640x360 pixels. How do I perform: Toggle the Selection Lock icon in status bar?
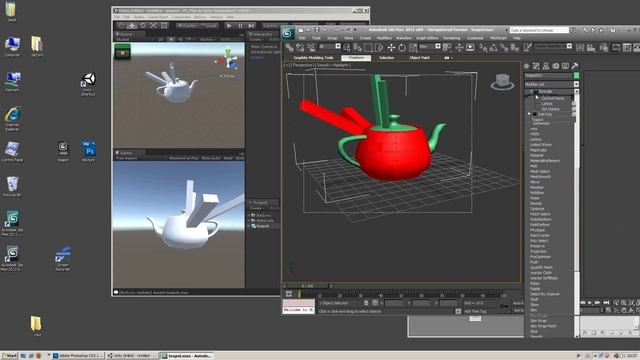366,303
